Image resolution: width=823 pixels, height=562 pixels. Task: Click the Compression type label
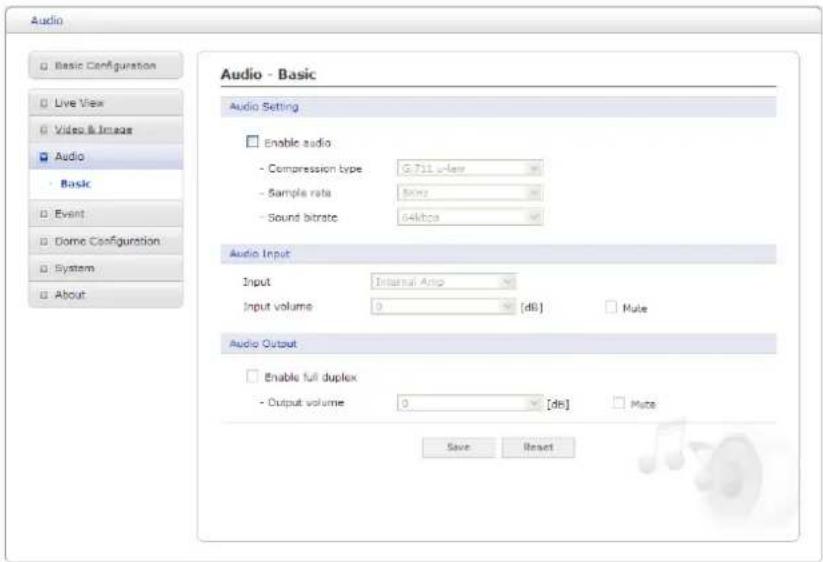[315, 169]
